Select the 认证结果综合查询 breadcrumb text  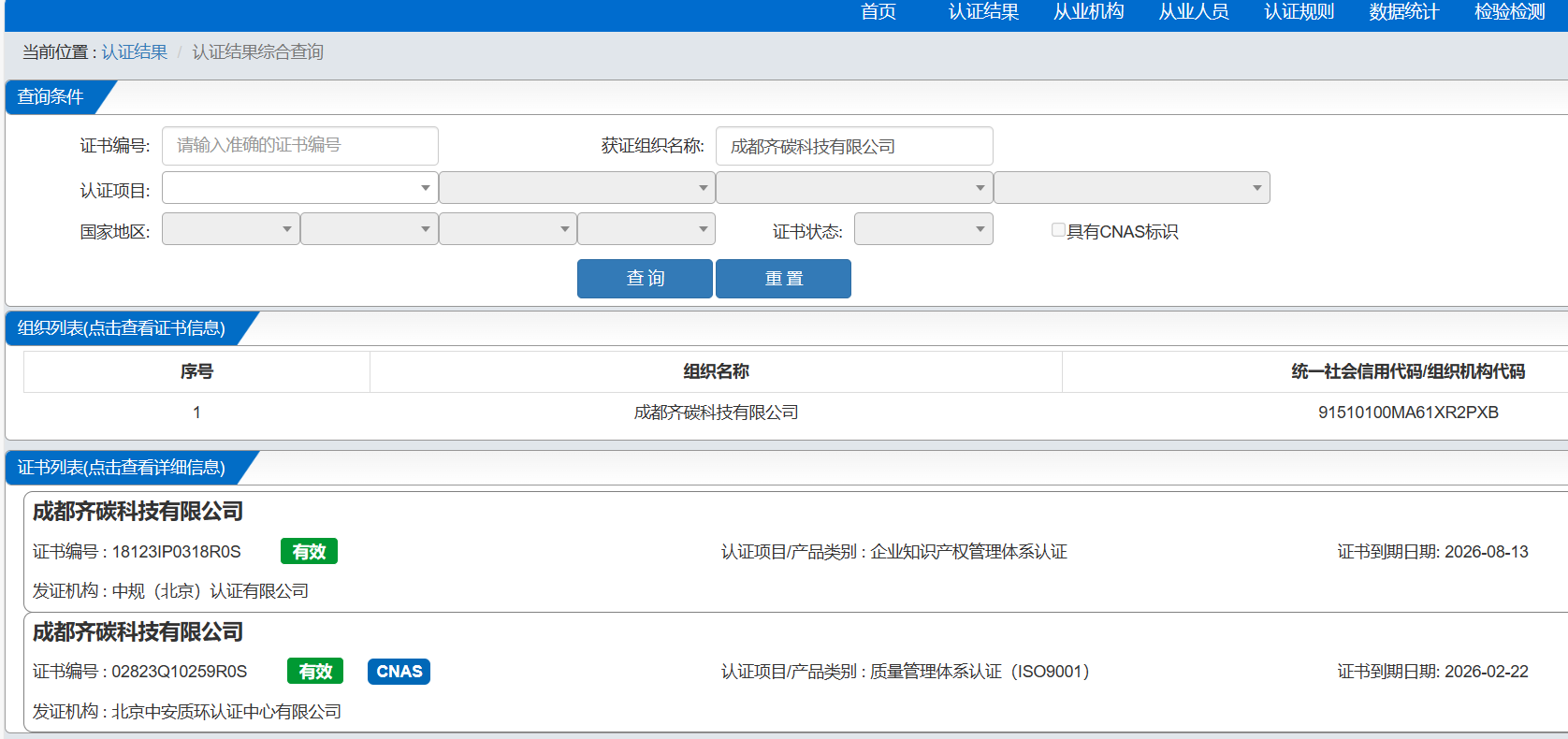point(257,52)
